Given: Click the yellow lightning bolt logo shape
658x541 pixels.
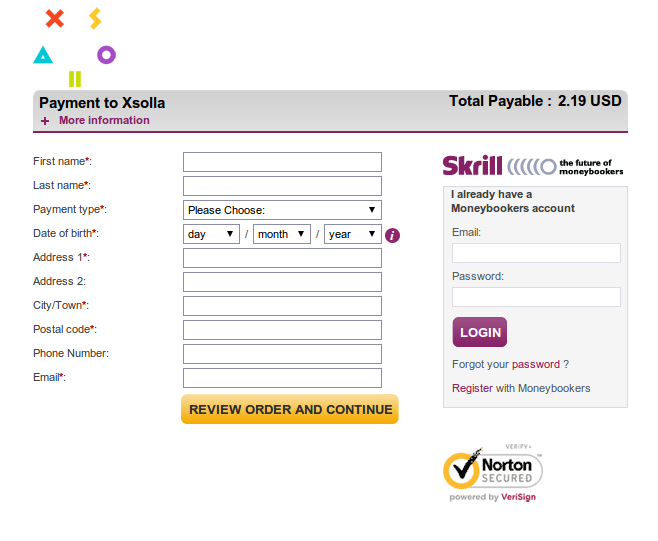Looking at the screenshot, I should point(95,18).
